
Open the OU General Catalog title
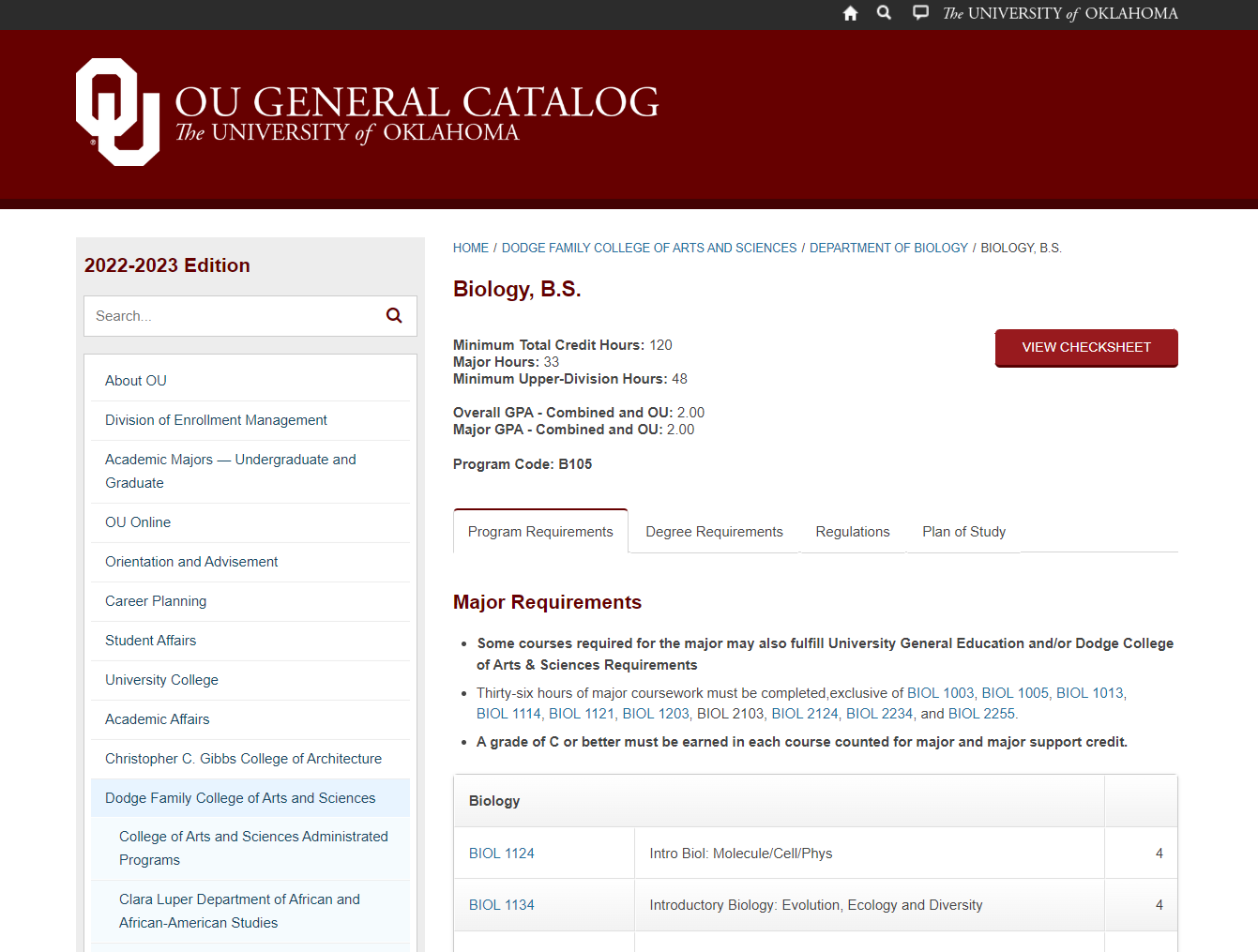coord(417,101)
